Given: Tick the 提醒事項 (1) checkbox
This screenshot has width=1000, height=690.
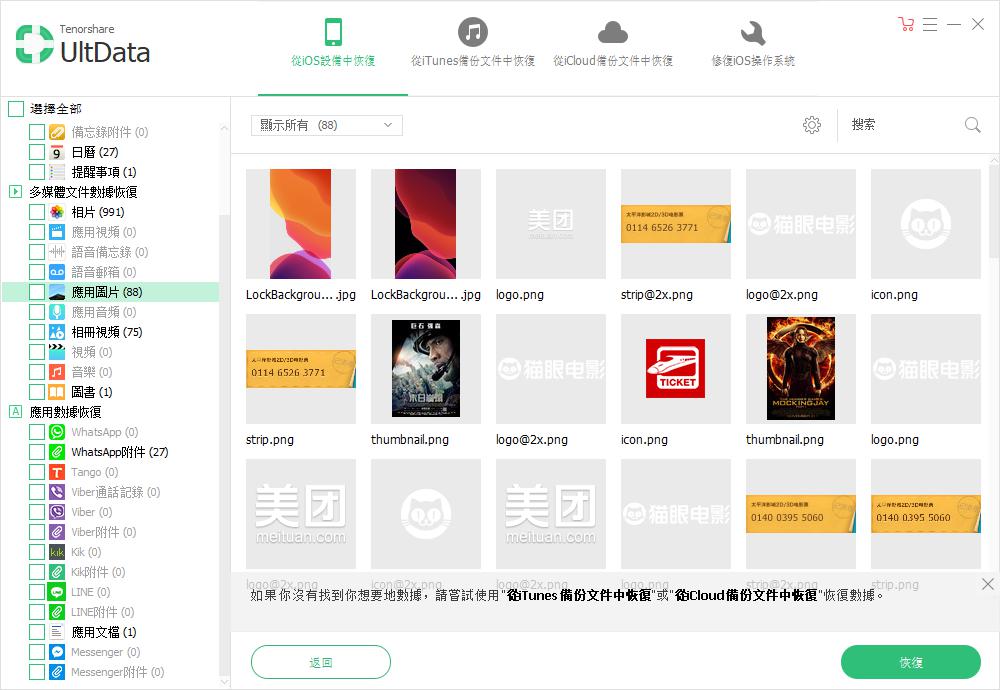Looking at the screenshot, I should pyautogui.click(x=37, y=172).
